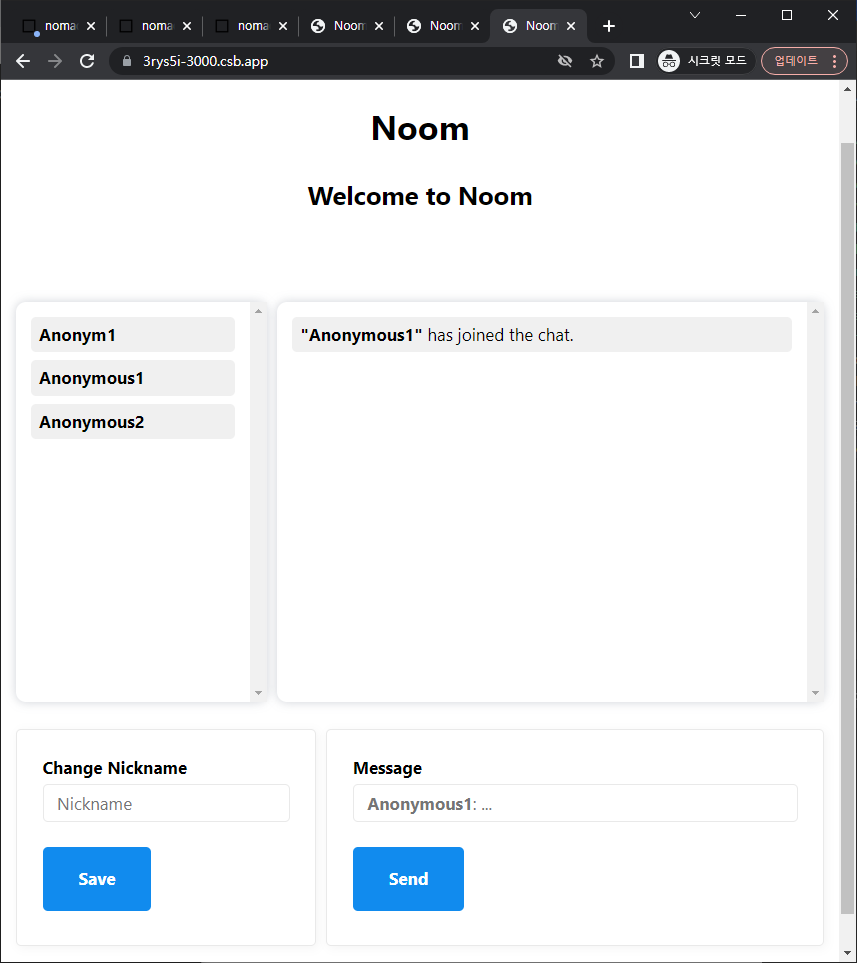857x963 pixels.
Task: Click the back navigation arrow
Action: (x=23, y=61)
